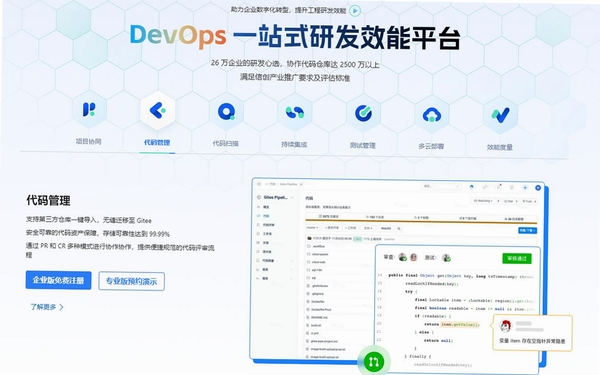Viewport: 600px width, 375px height.
Task: Click the green 审核通过 button in the mockup
Action: [517, 259]
